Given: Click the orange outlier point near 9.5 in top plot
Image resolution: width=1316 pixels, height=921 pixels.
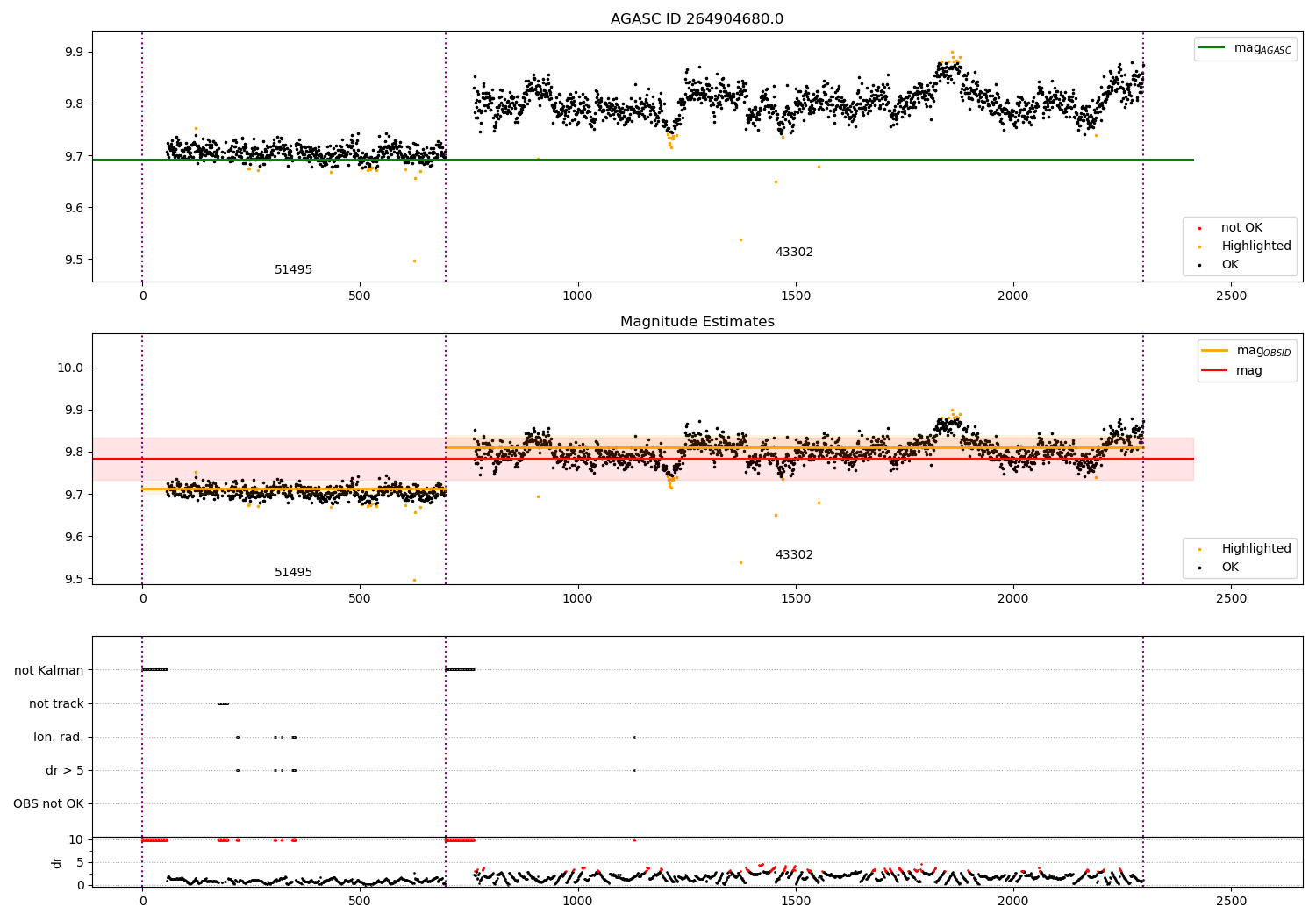Looking at the screenshot, I should click(414, 261).
